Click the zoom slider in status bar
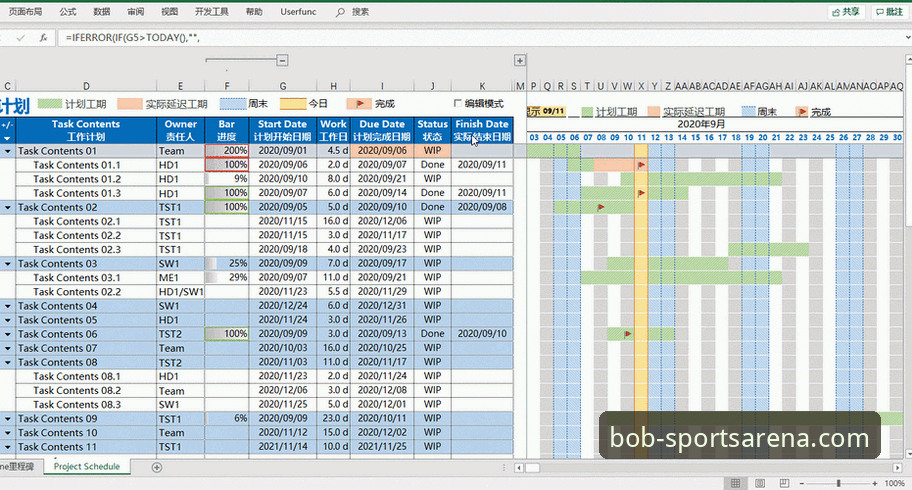 coord(838,483)
